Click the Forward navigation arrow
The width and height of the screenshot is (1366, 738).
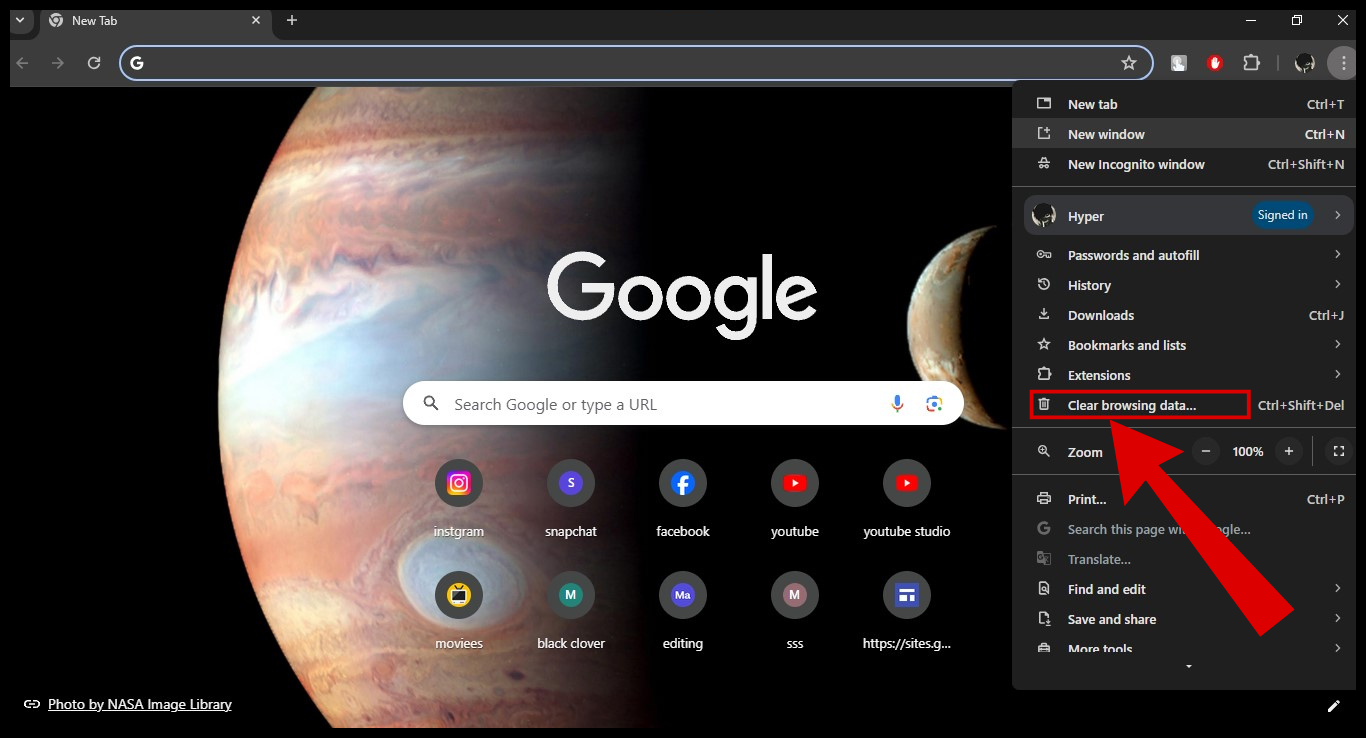(x=58, y=63)
